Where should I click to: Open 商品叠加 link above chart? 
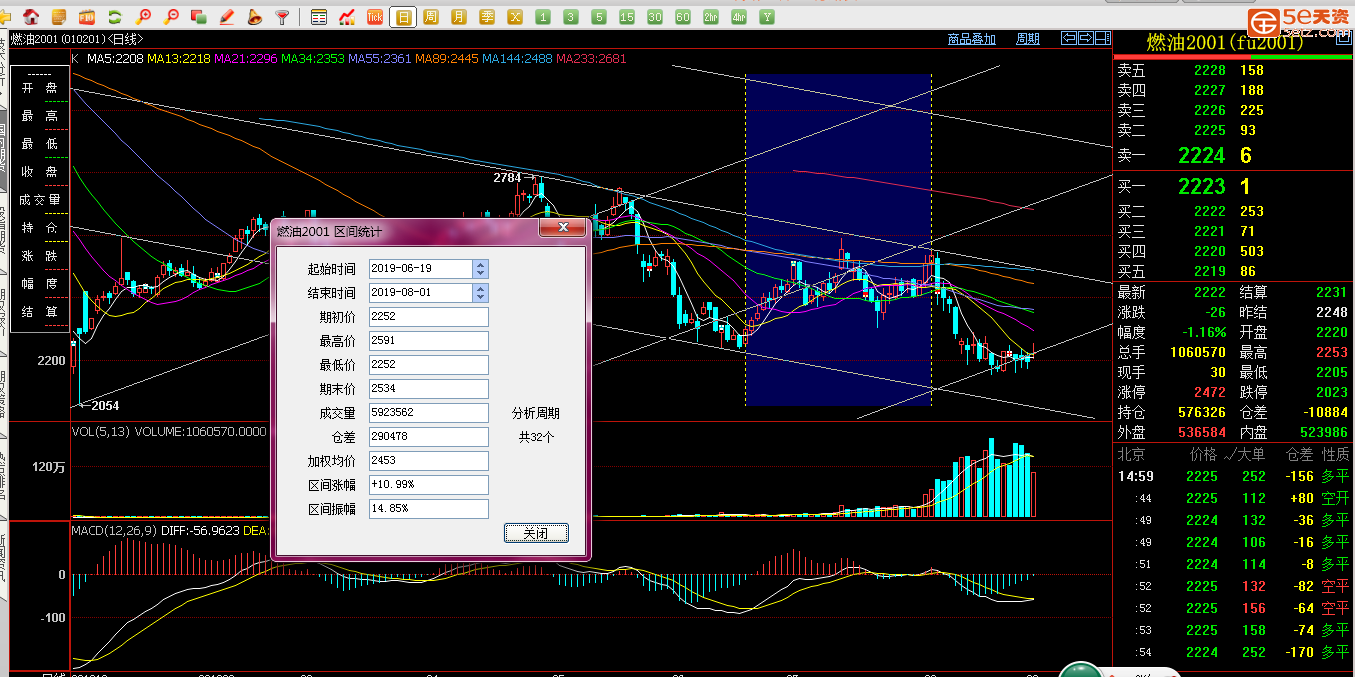(972, 39)
